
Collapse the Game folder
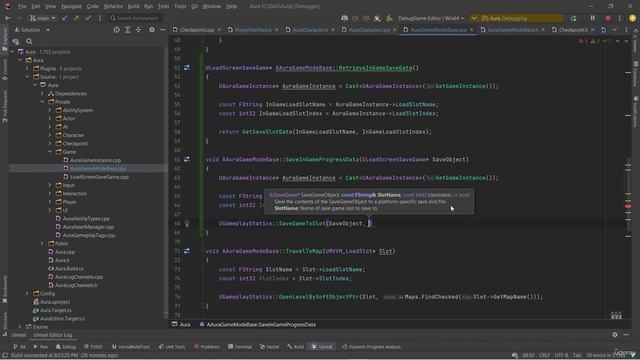(x=50, y=152)
